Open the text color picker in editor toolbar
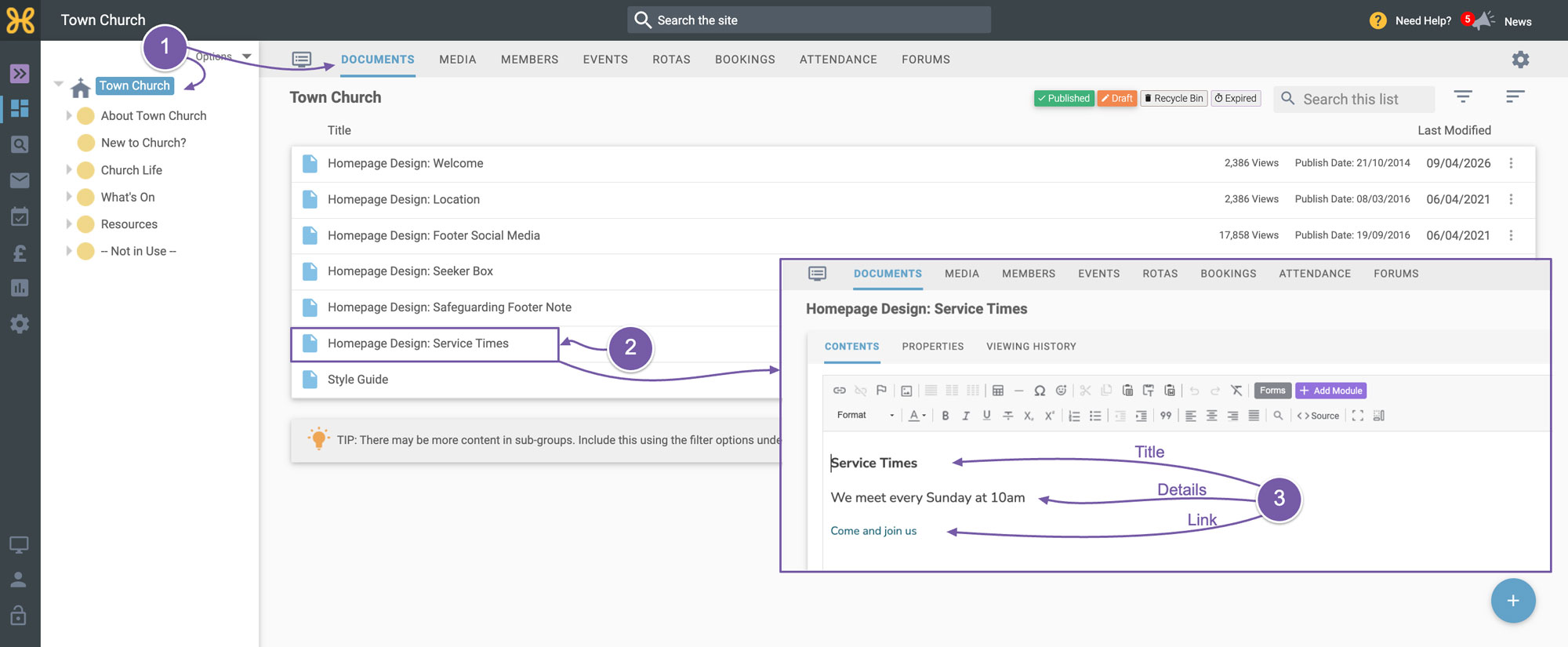Viewport: 1568px width, 647px height. click(x=916, y=416)
